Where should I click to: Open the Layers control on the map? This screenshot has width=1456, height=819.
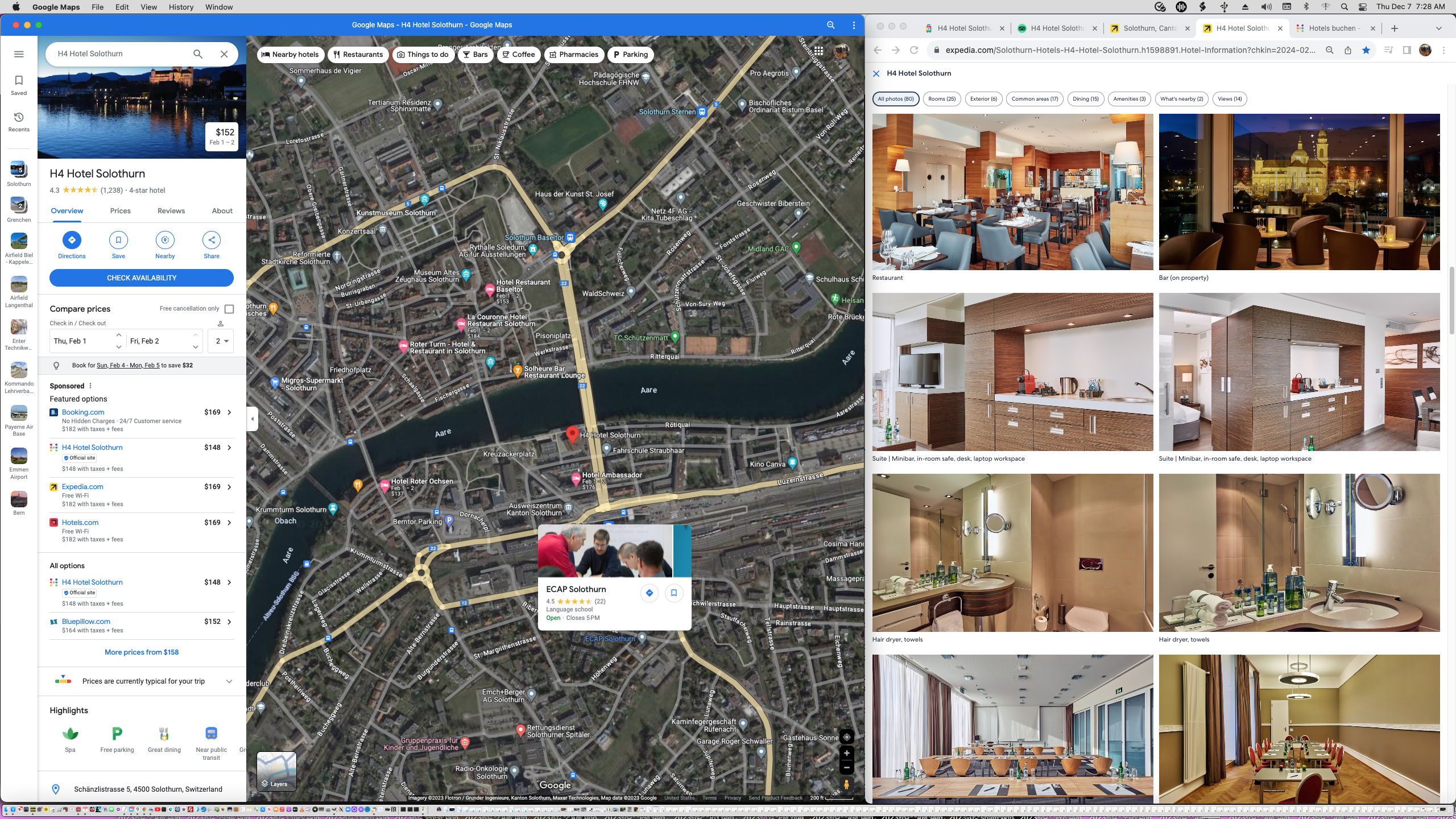click(x=277, y=772)
